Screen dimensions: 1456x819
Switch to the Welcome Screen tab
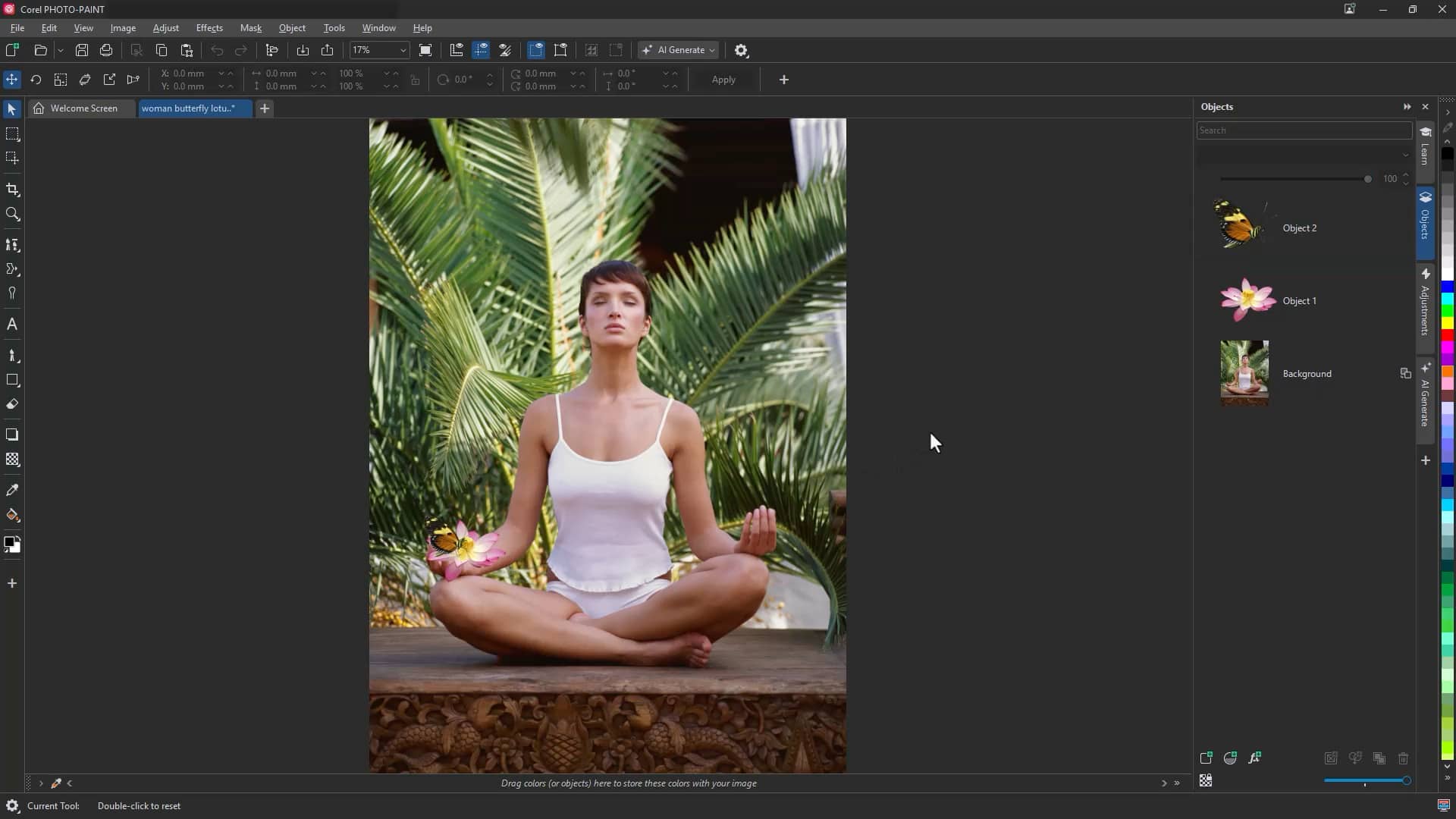click(83, 108)
